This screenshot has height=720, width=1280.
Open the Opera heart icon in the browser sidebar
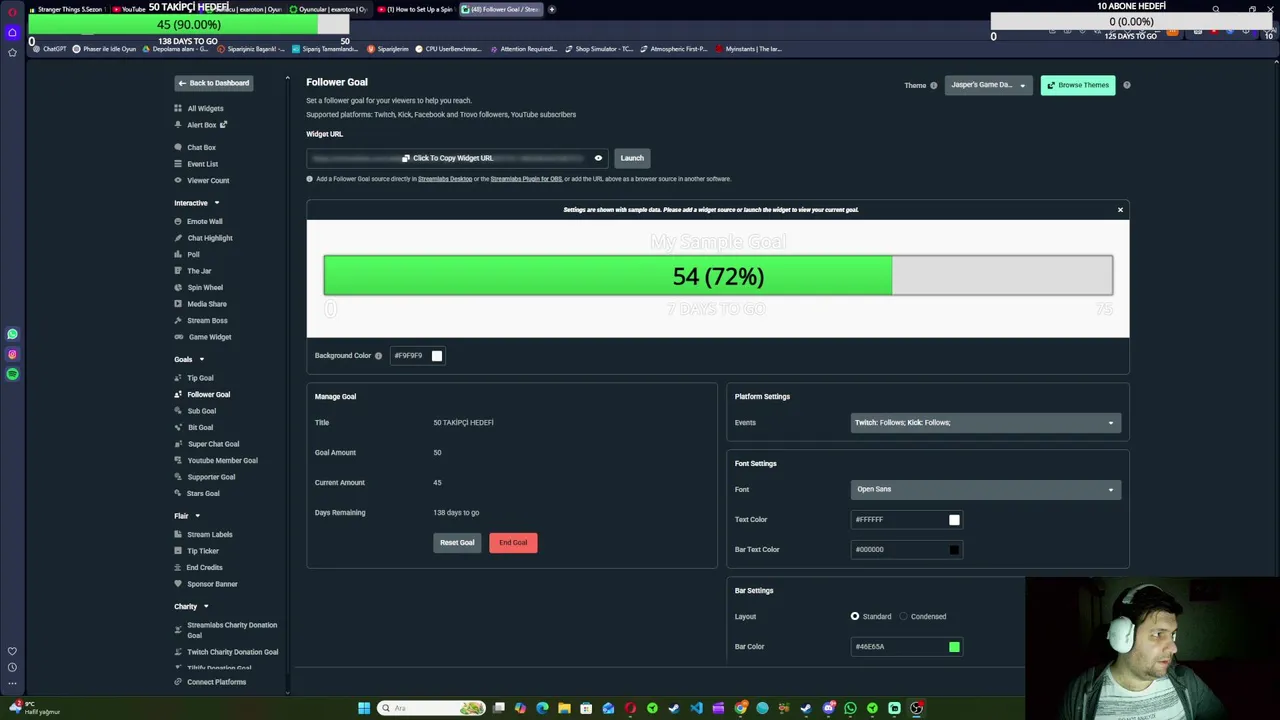12,651
